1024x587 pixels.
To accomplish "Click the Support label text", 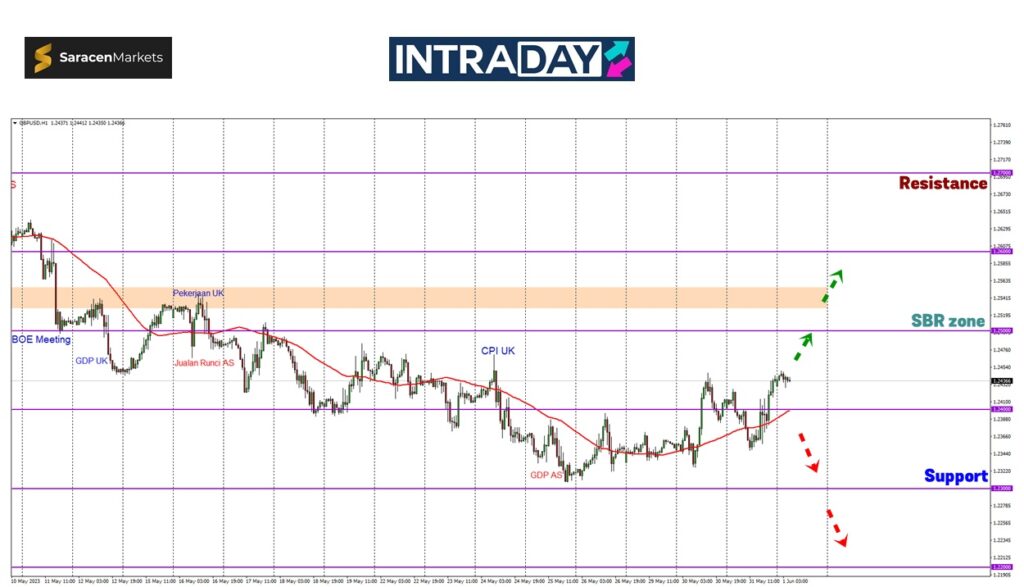I will coord(955,476).
